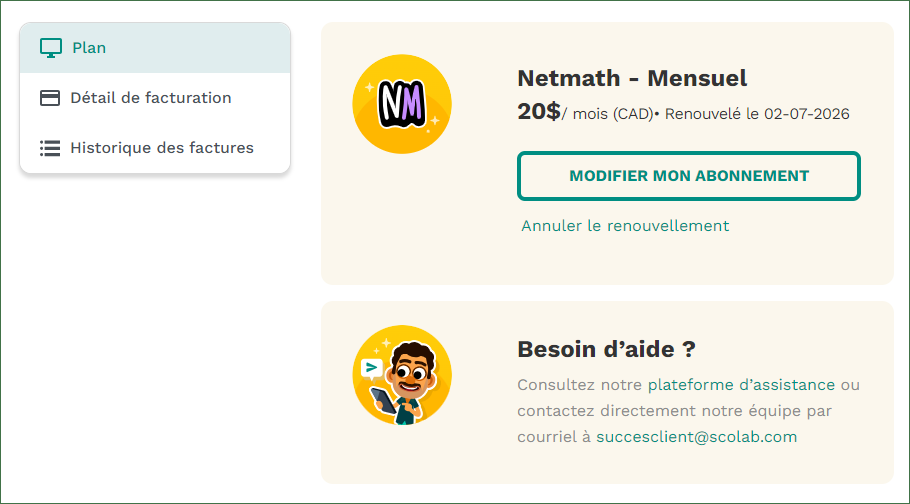This screenshot has width=910, height=504.
Task: Click the renewal date 02-07-2026
Action: [807, 114]
